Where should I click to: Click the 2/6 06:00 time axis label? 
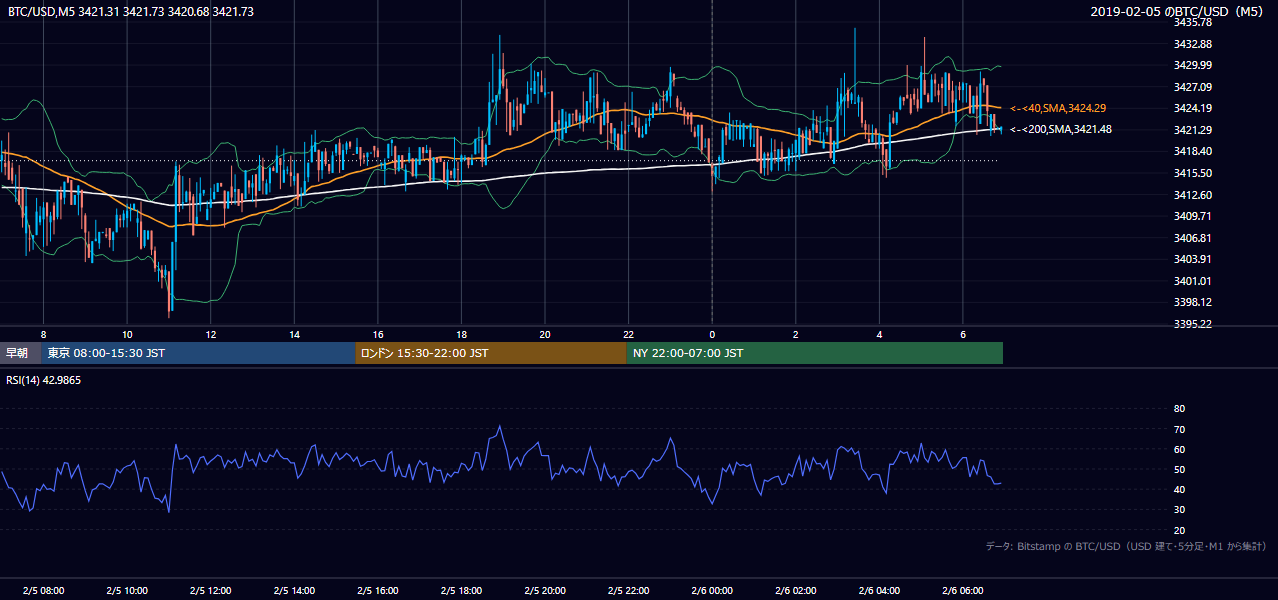click(963, 590)
